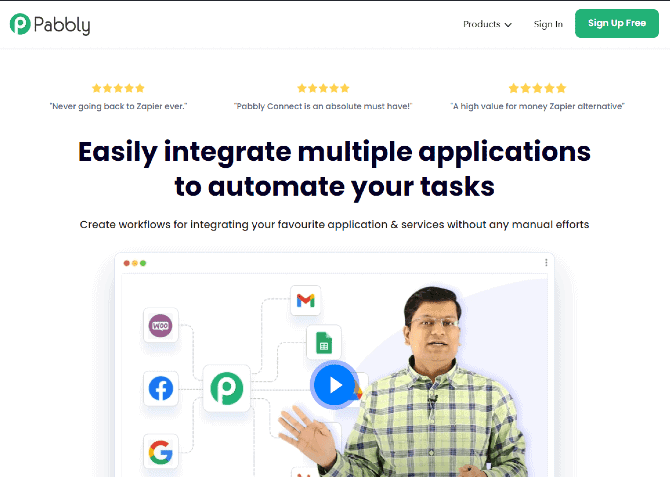Click the subheading beginning "Create workflows for integrating"
Viewport: 670px width, 477px height.
334,224
